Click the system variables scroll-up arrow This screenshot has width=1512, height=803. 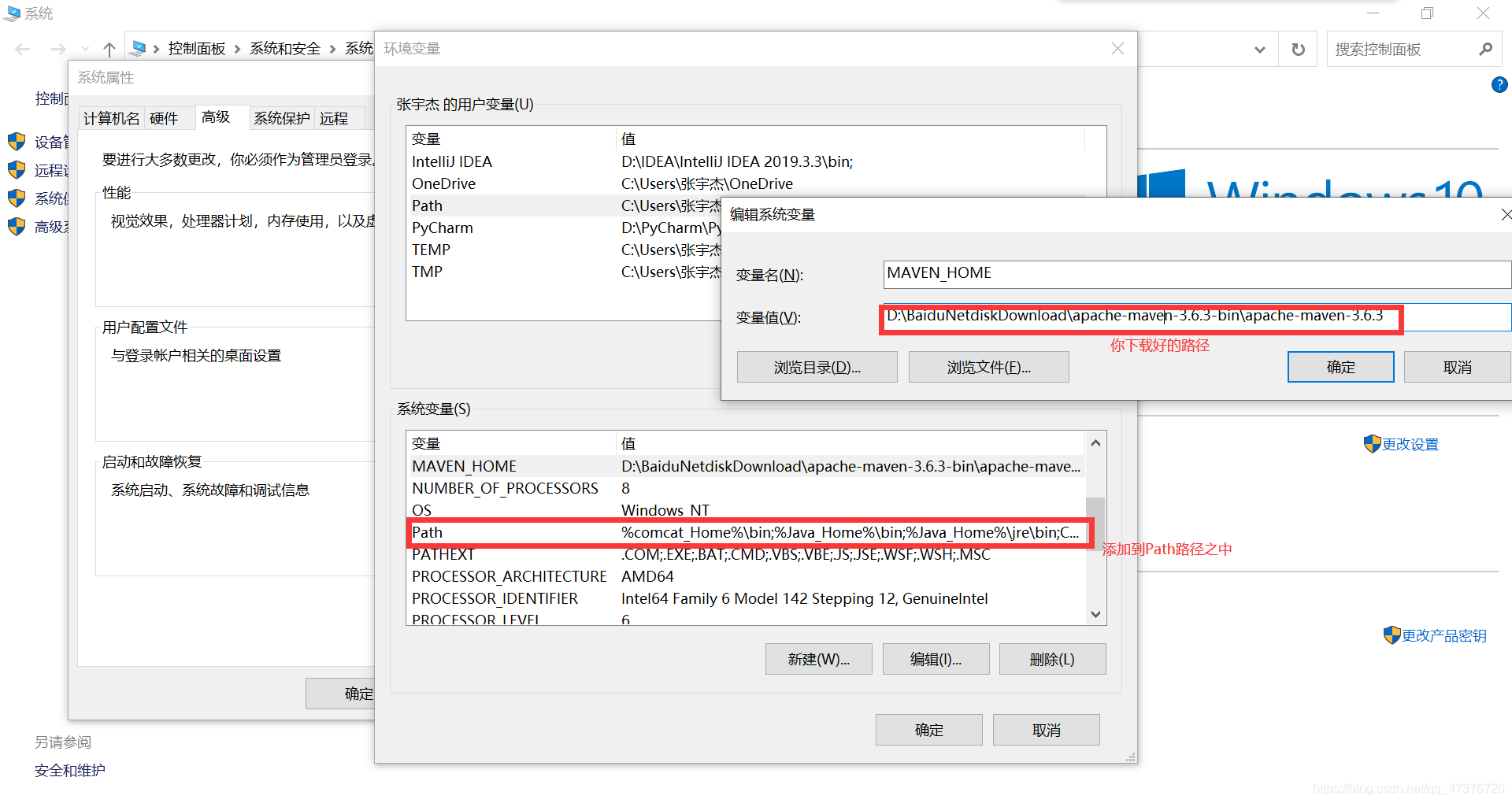pyautogui.click(x=1095, y=443)
